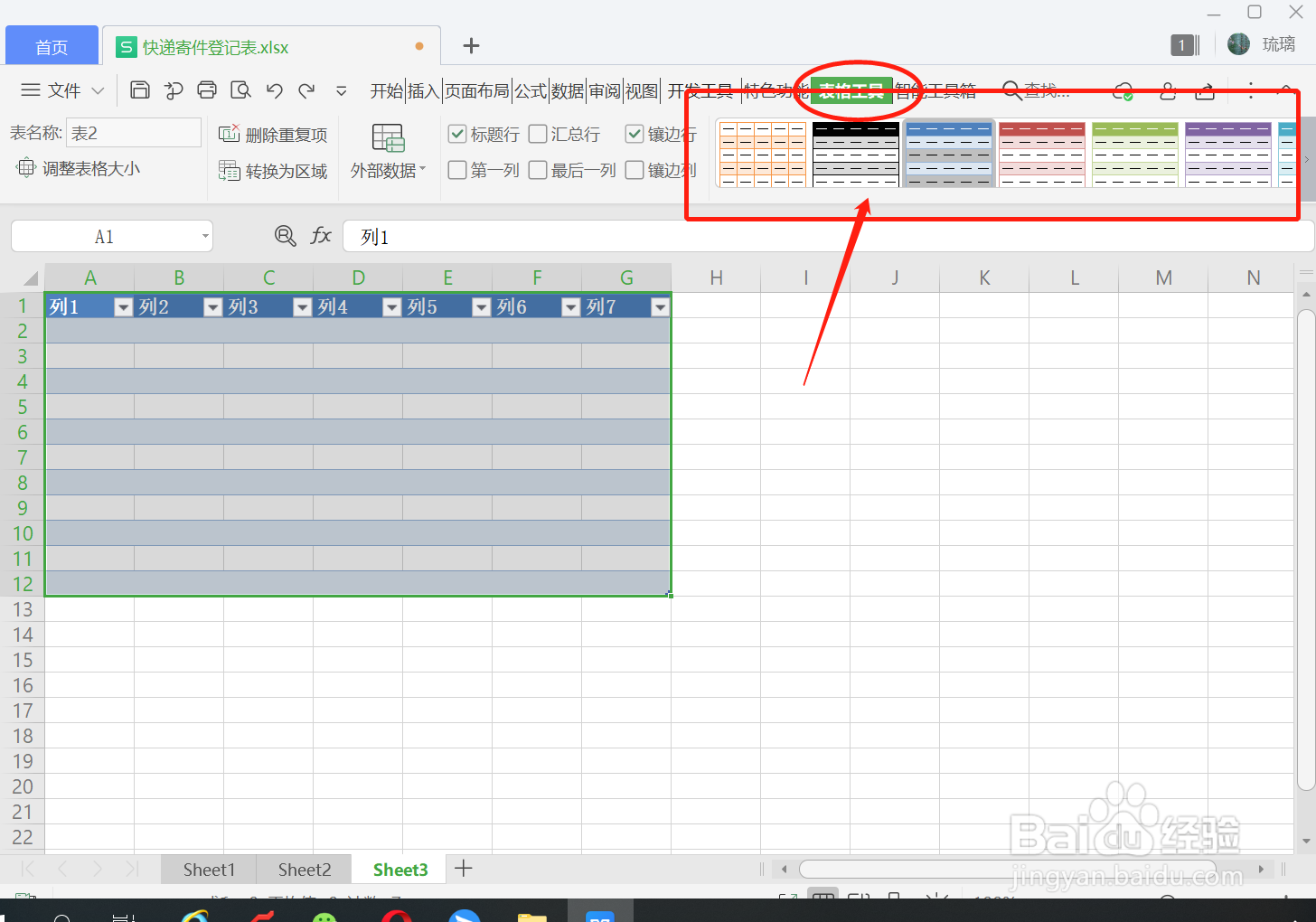The image size is (1316, 922).
Task: Click the select-all corner triangle
Action: click(x=30, y=278)
